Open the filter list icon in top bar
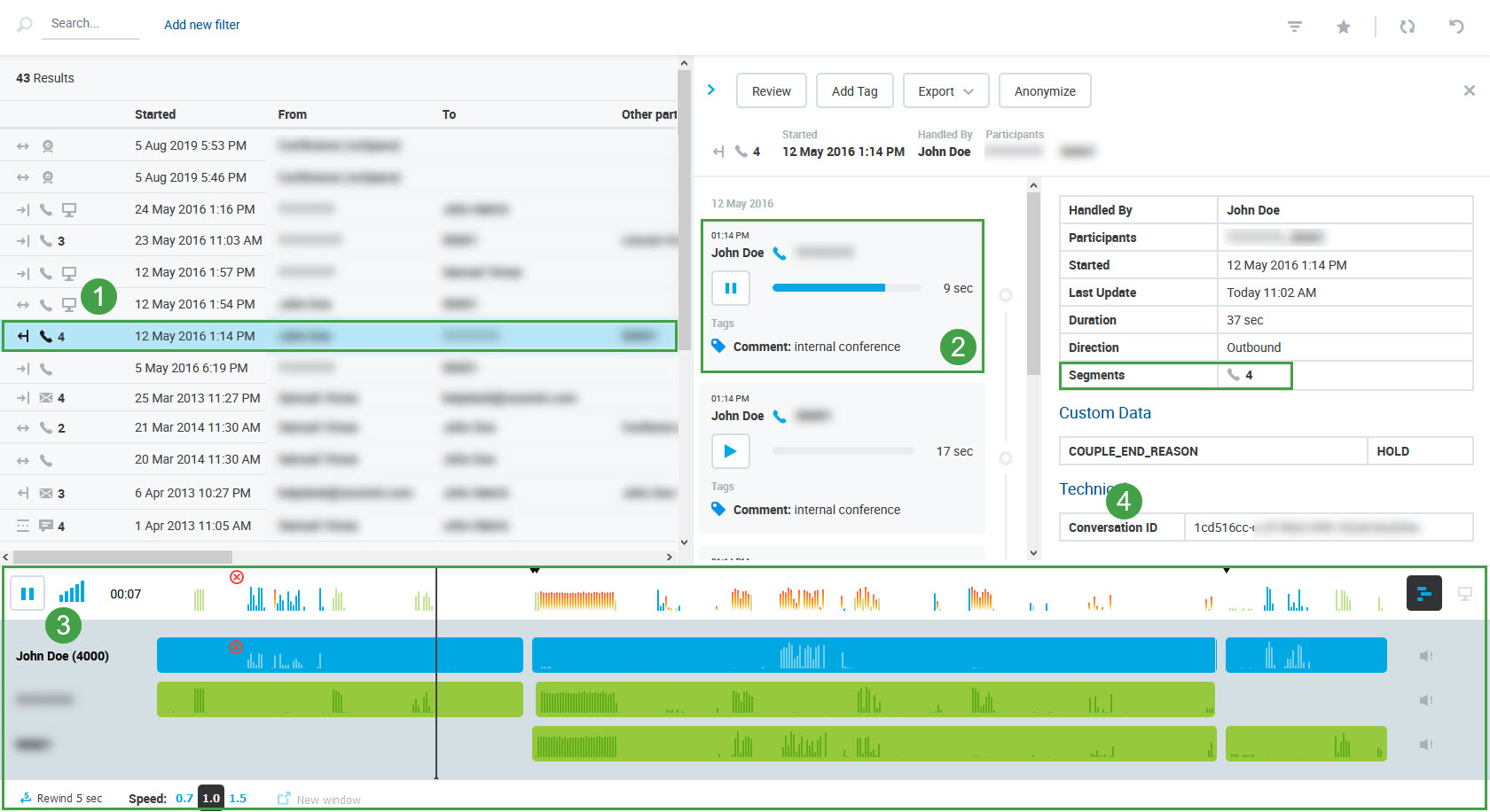Image resolution: width=1490 pixels, height=812 pixels. 1295,27
